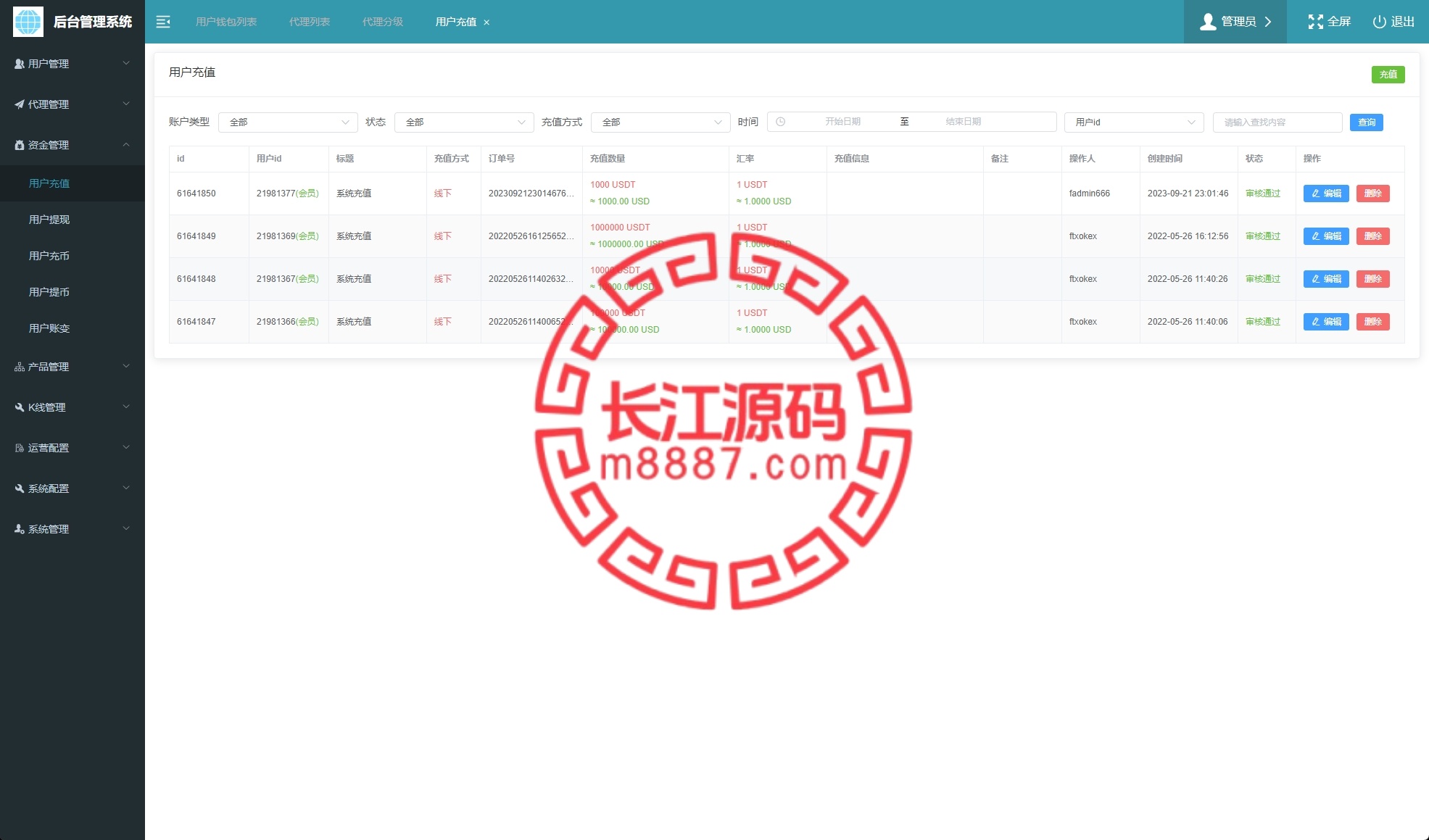The width and height of the screenshot is (1429, 840).
Task: Delete record 61641848
Action: pyautogui.click(x=1372, y=279)
